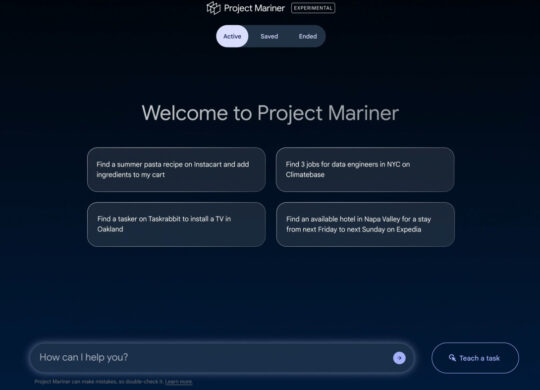Image resolution: width=540 pixels, height=390 pixels.
Task: Choose the Climatebase data engineer jobs suggestion
Action: [x=365, y=170]
